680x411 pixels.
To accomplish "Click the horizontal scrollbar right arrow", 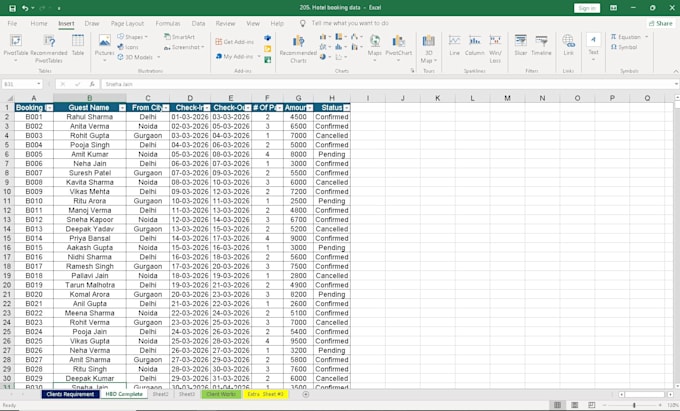I will pyautogui.click(x=670, y=394).
